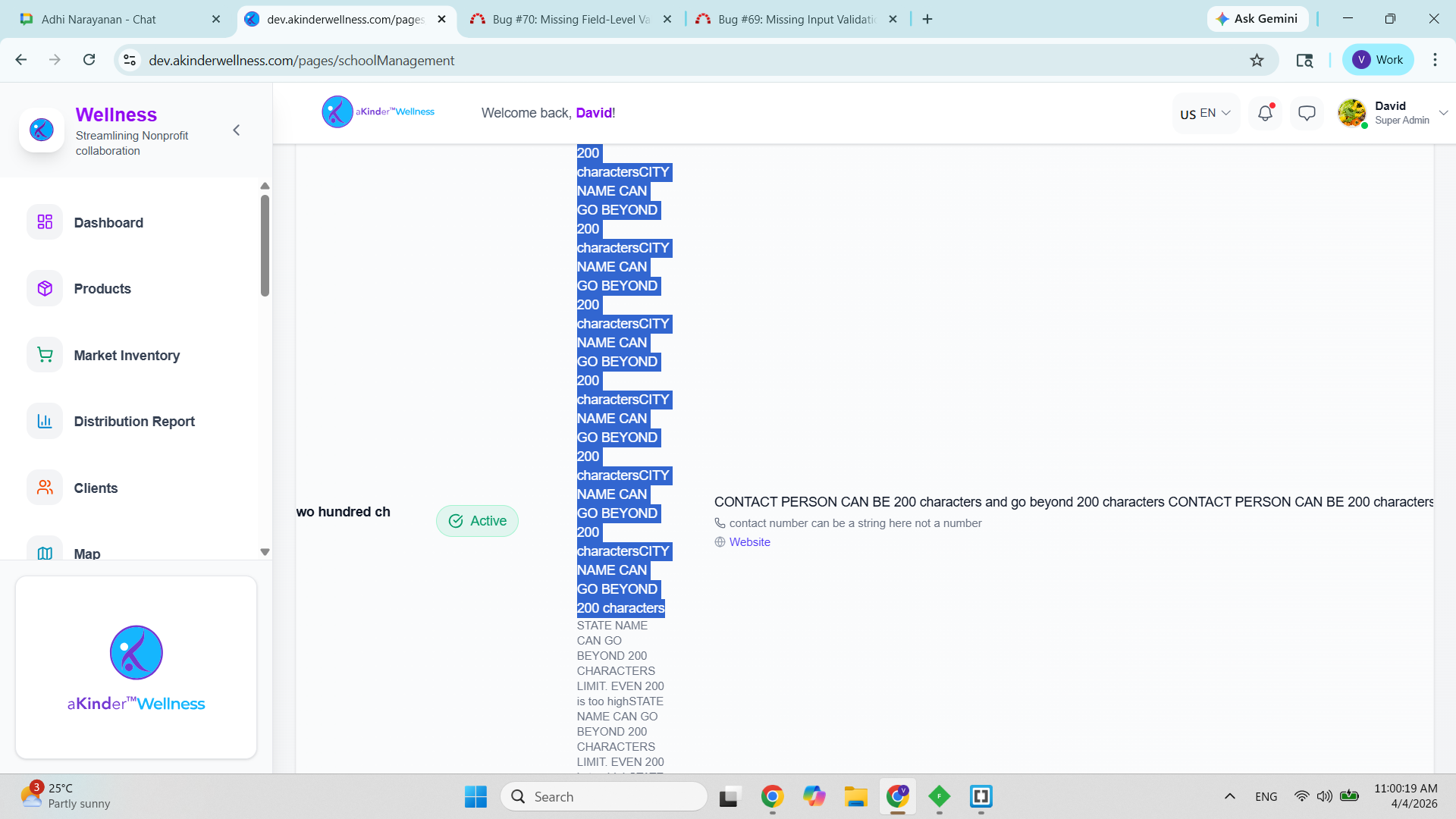The width and height of the screenshot is (1456, 819).
Task: Click the Active status badge
Action: click(x=477, y=521)
